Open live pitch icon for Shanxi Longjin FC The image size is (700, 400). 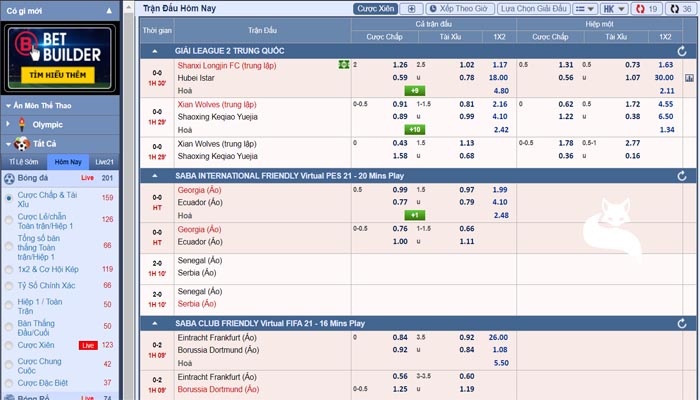(343, 65)
